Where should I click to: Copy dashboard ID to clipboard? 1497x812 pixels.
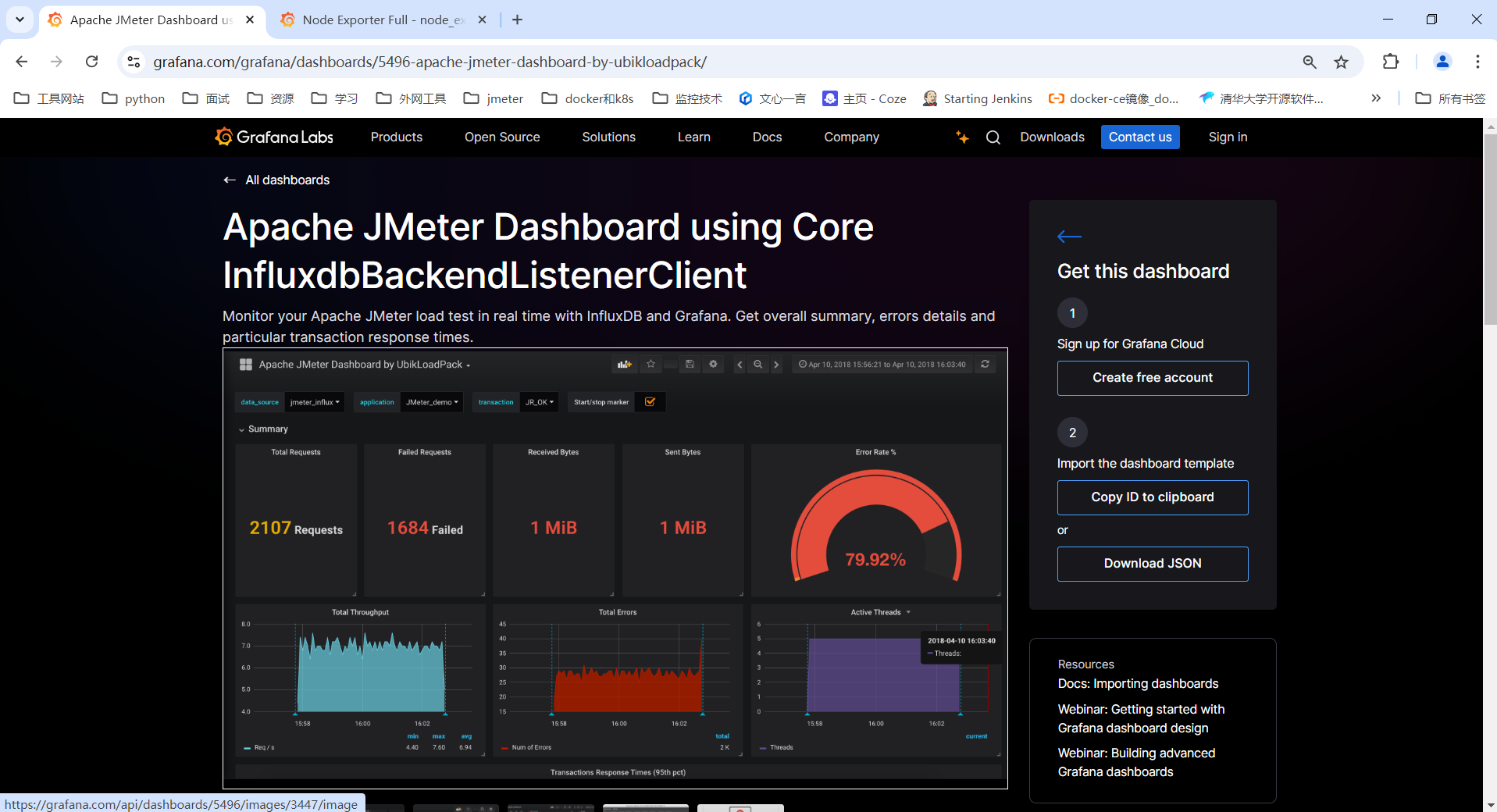coord(1153,497)
